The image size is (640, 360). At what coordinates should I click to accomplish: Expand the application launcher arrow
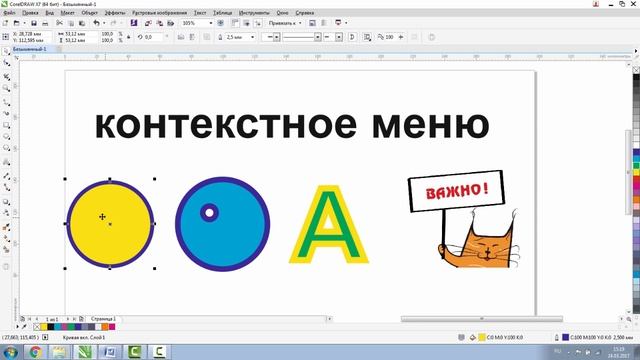[346, 23]
